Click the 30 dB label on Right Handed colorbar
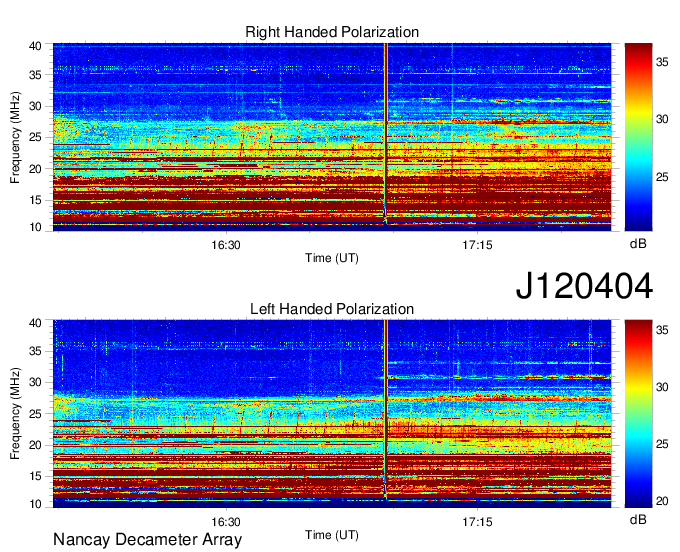Screen dimensions: 680x552 point(662,119)
